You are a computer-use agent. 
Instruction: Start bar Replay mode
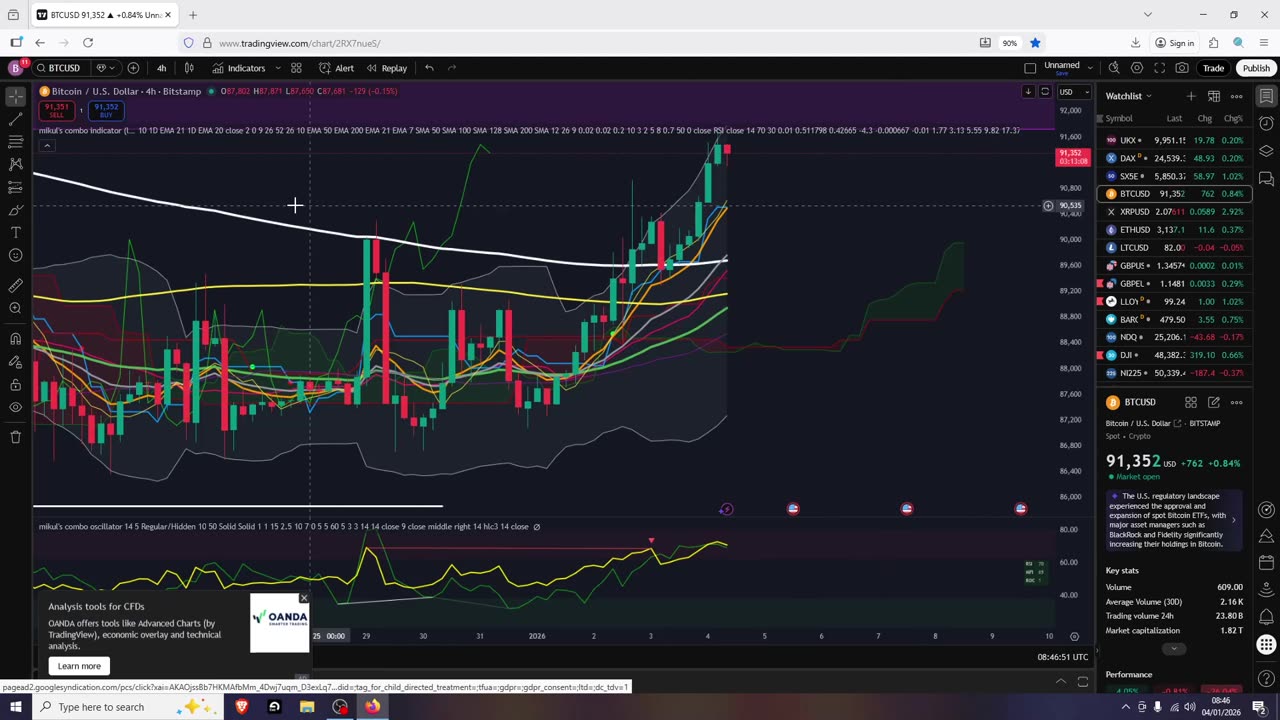click(x=386, y=68)
